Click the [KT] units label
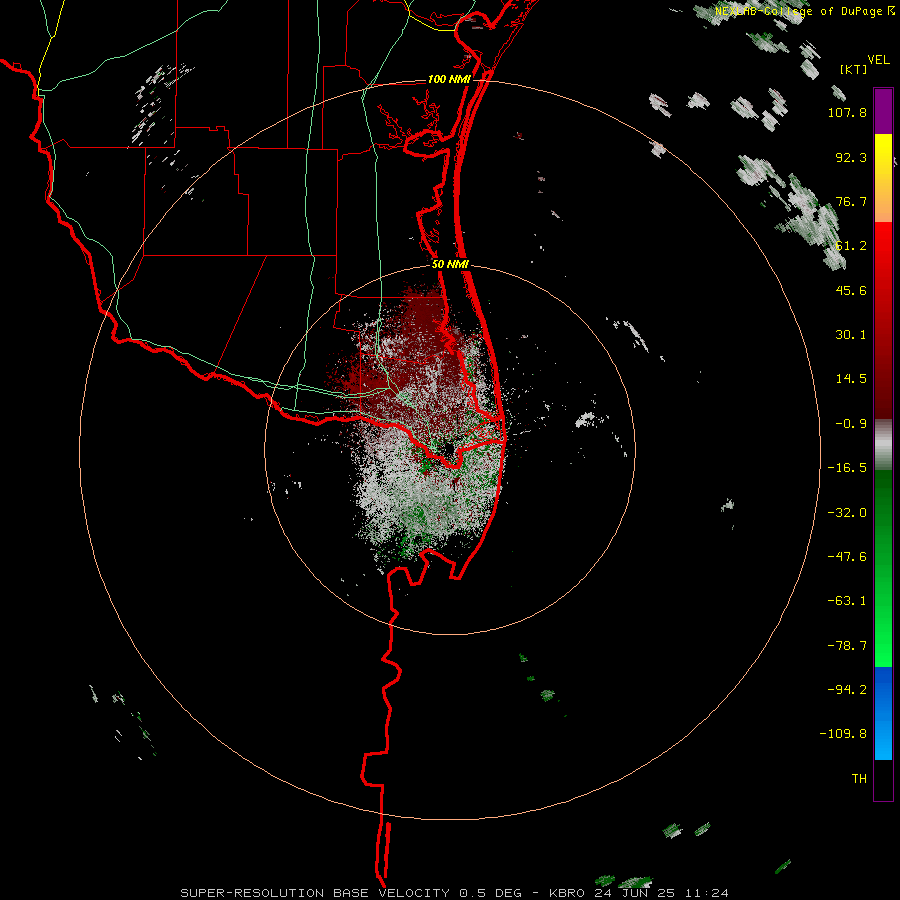This screenshot has height=900, width=900. 853,69
